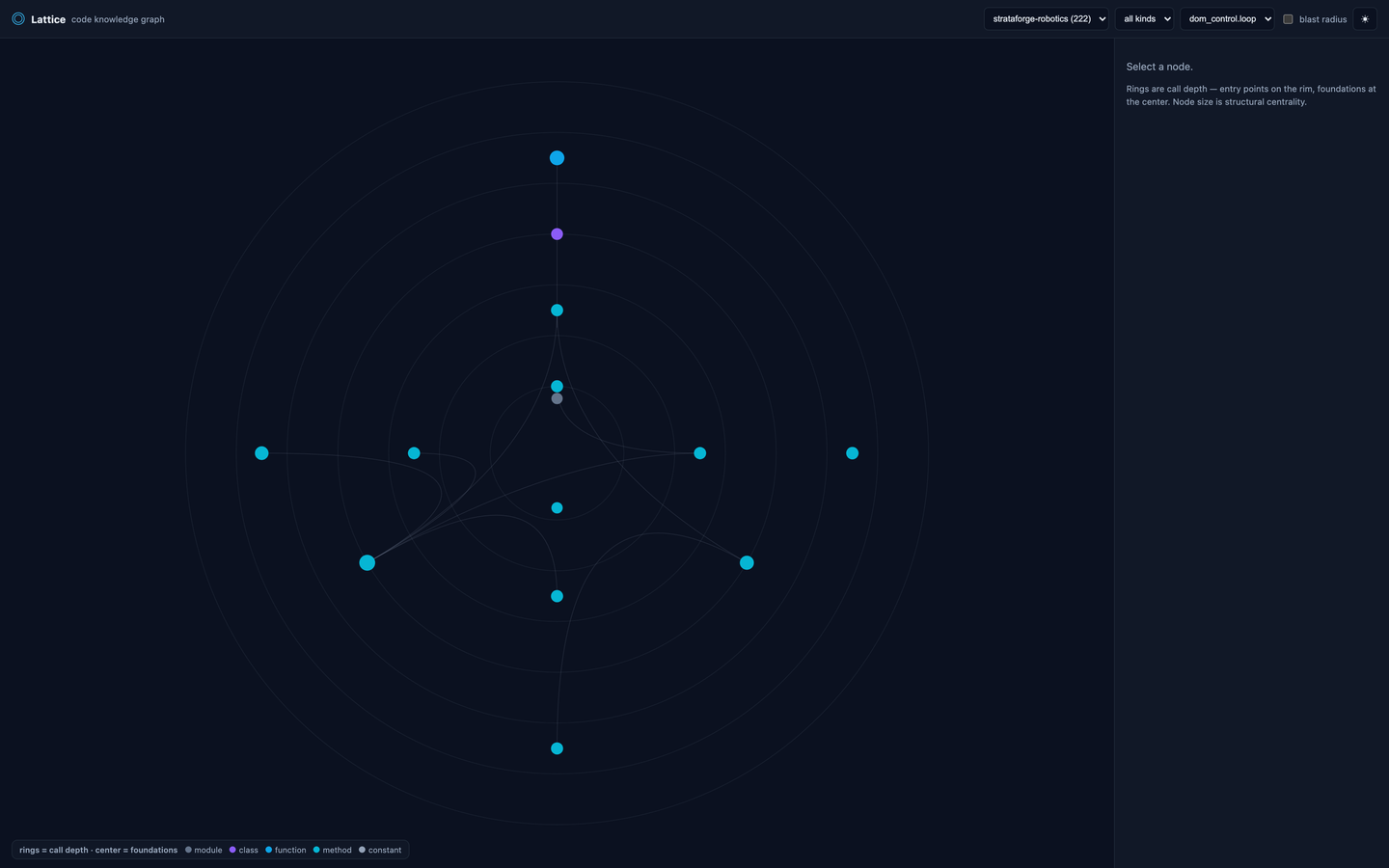
Task: Click the 'Select a node.' heading
Action: tap(1159, 67)
